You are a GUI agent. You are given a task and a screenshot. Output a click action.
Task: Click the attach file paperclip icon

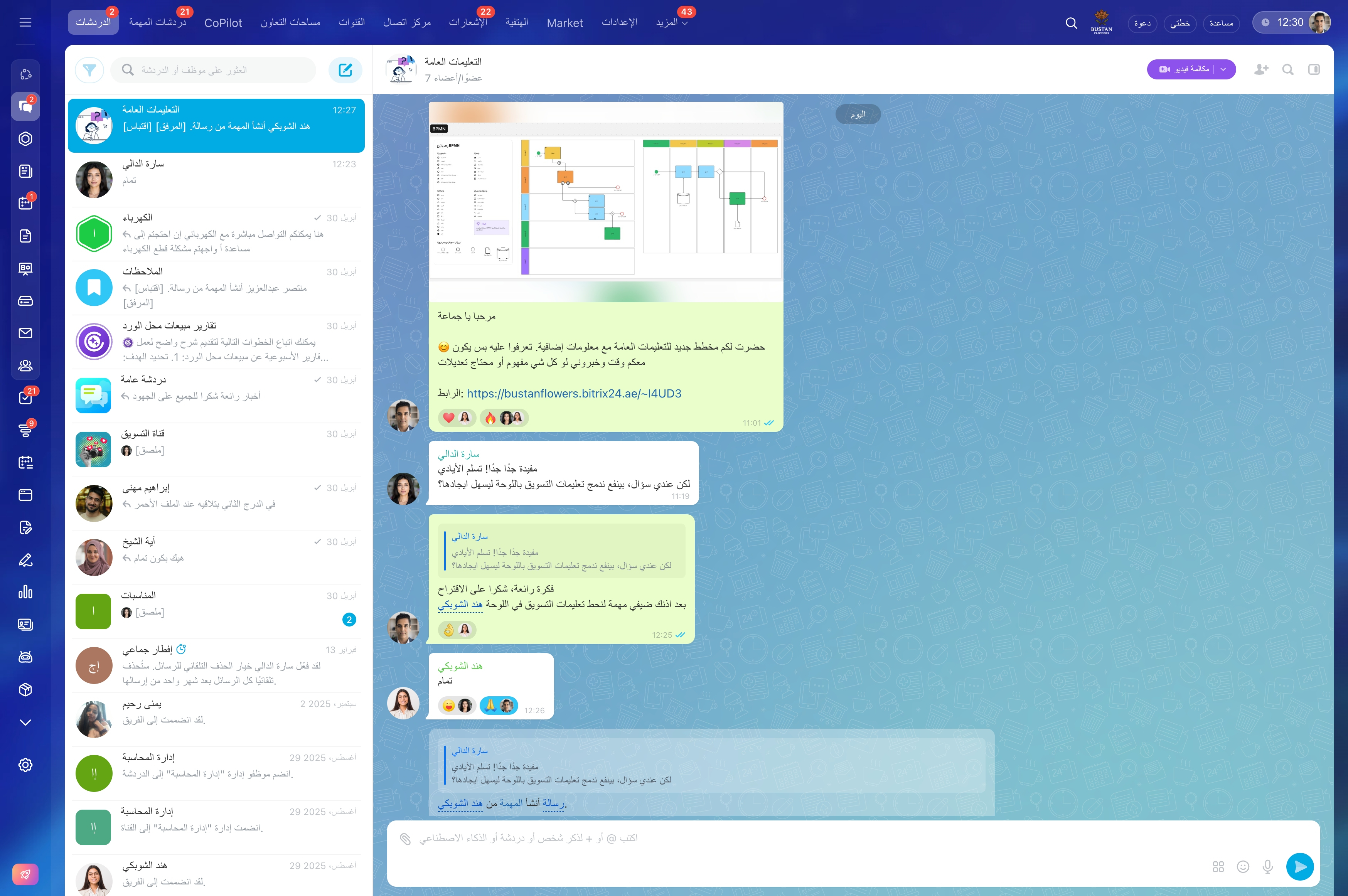[405, 838]
